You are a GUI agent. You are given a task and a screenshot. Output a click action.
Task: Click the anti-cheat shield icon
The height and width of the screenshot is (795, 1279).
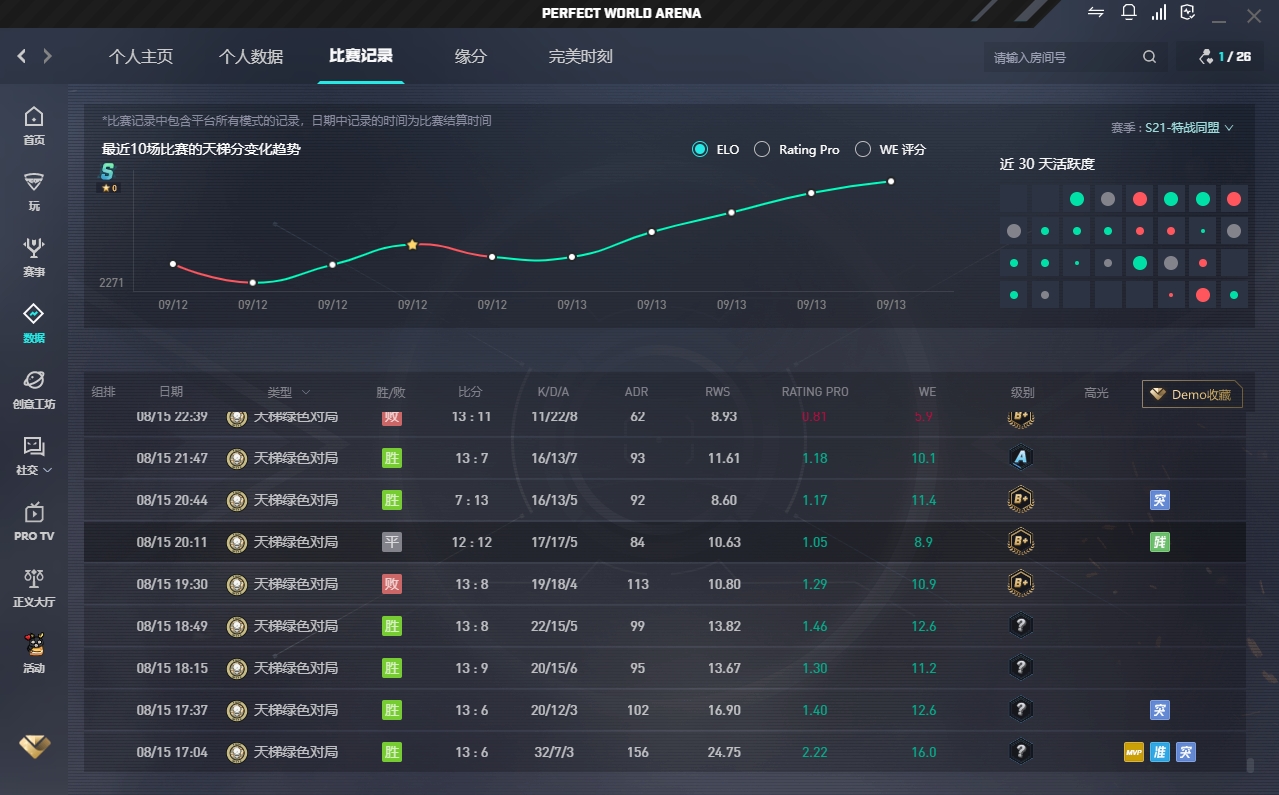pos(1188,13)
